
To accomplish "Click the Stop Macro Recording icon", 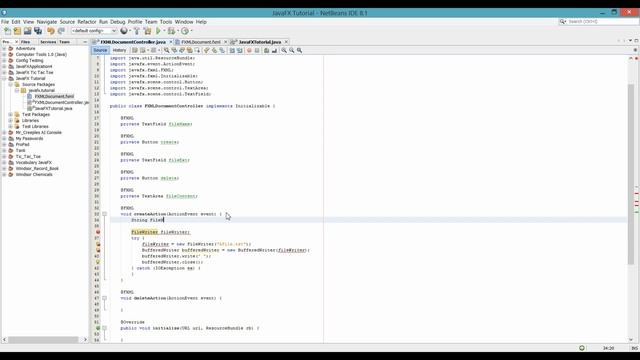I will point(257,50).
